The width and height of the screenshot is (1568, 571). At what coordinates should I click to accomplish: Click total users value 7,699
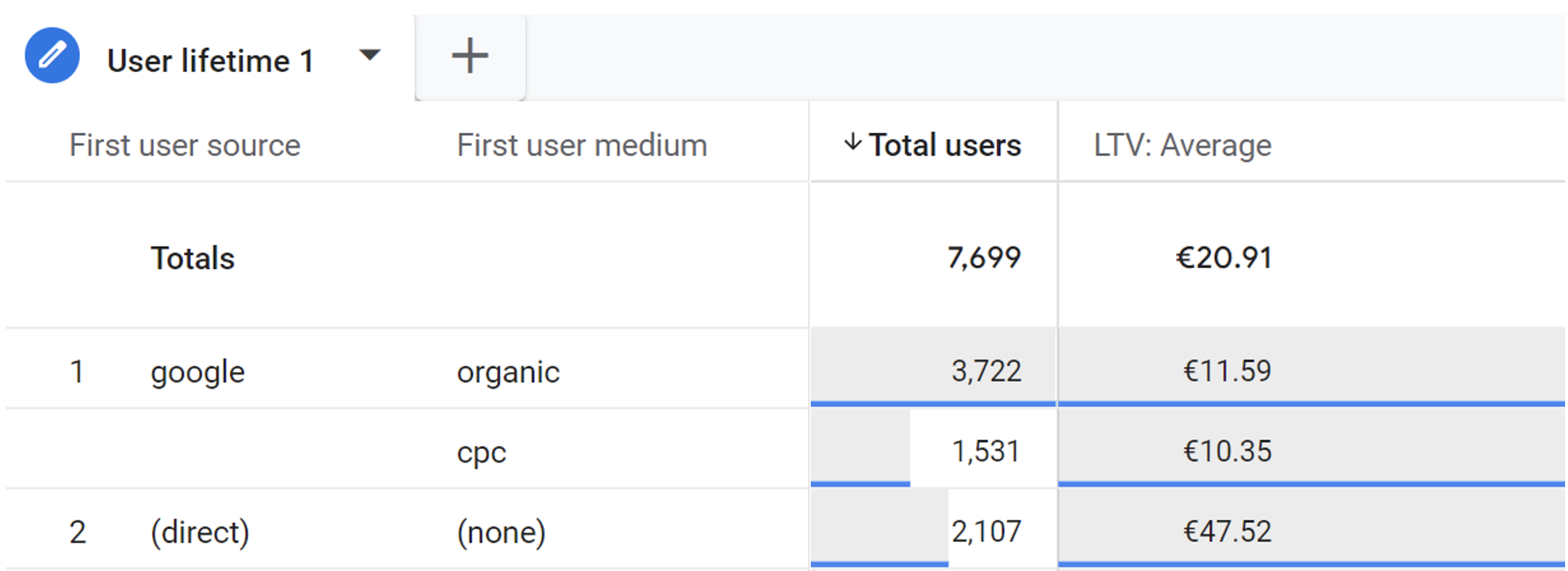[x=984, y=257]
